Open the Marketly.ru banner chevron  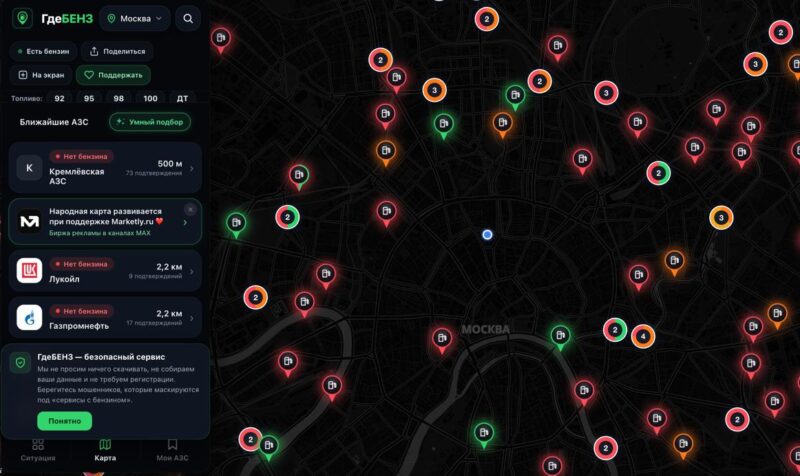[x=185, y=222]
